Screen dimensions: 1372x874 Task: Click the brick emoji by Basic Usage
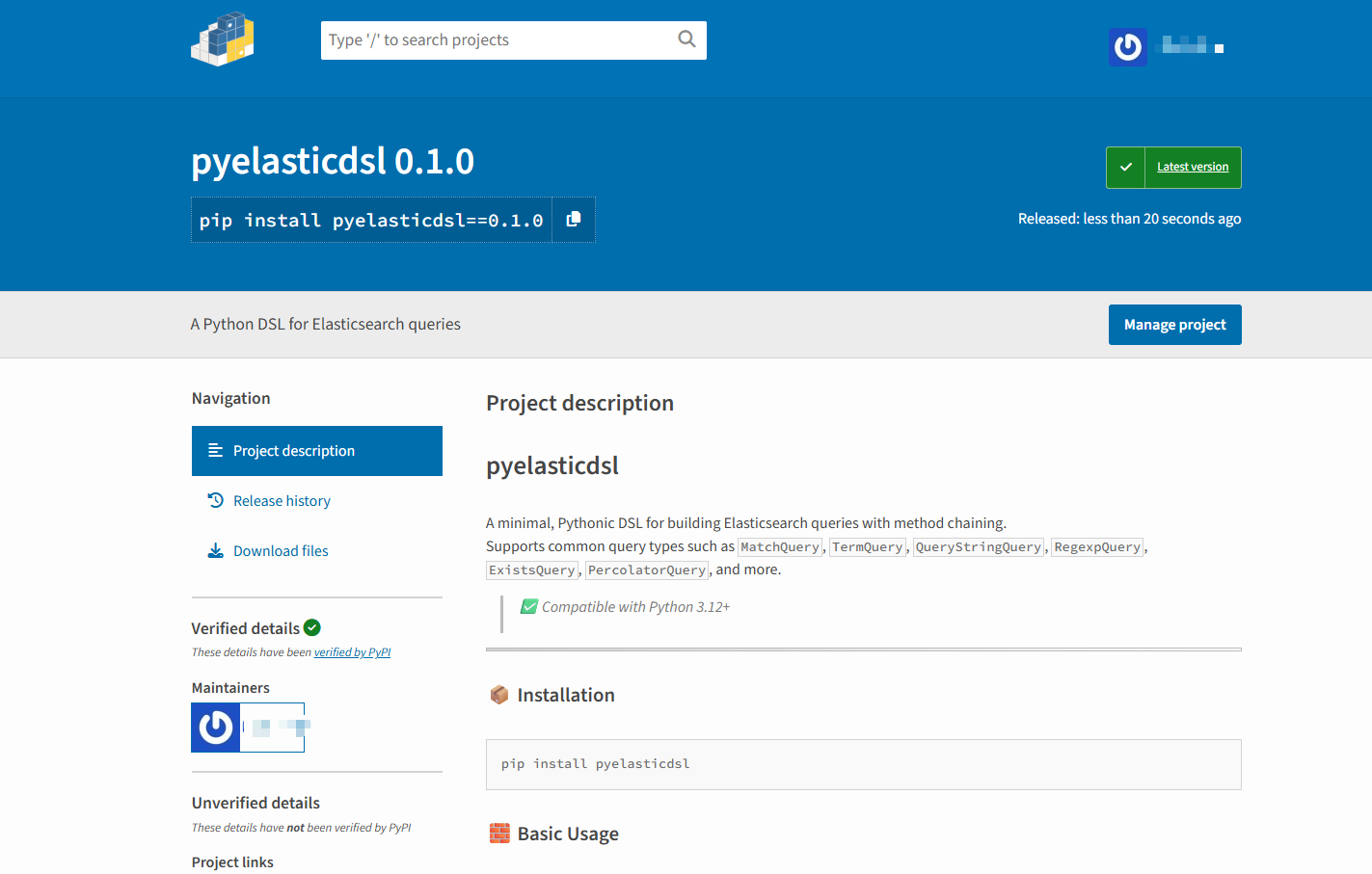point(499,834)
